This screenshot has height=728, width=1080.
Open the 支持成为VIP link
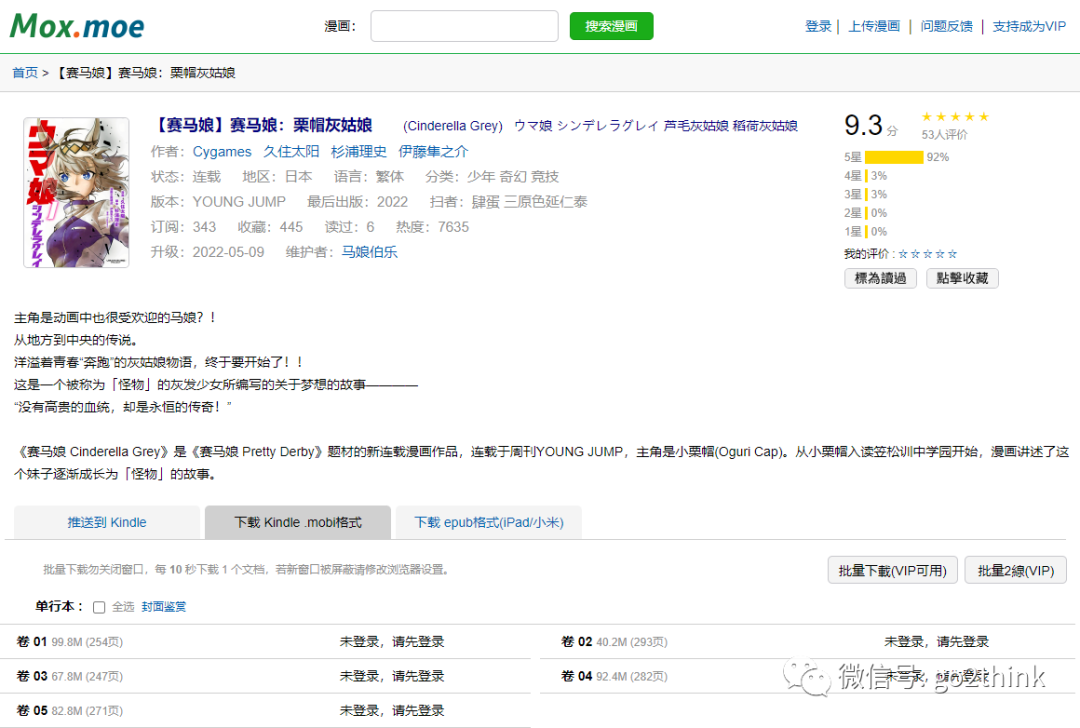point(1029,26)
